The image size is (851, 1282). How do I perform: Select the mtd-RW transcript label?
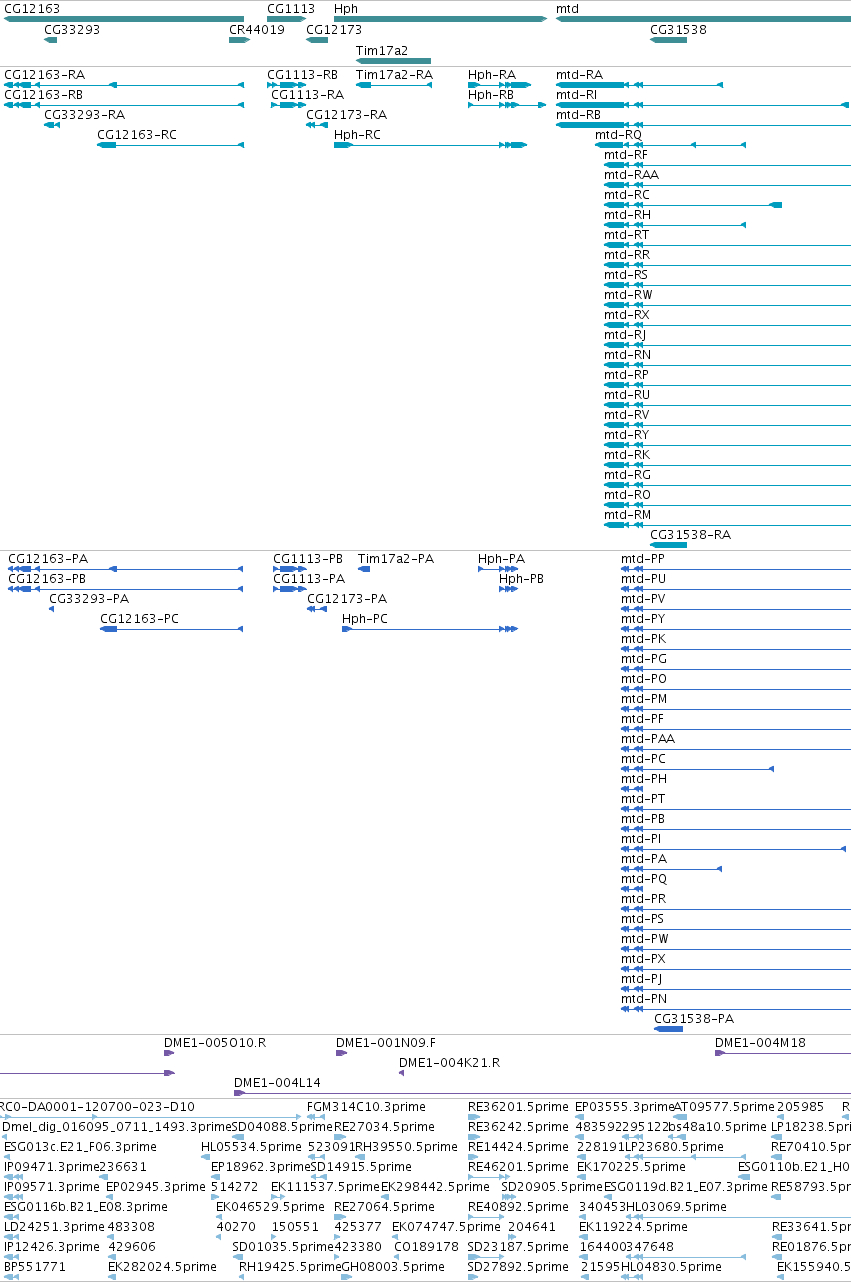[628, 295]
